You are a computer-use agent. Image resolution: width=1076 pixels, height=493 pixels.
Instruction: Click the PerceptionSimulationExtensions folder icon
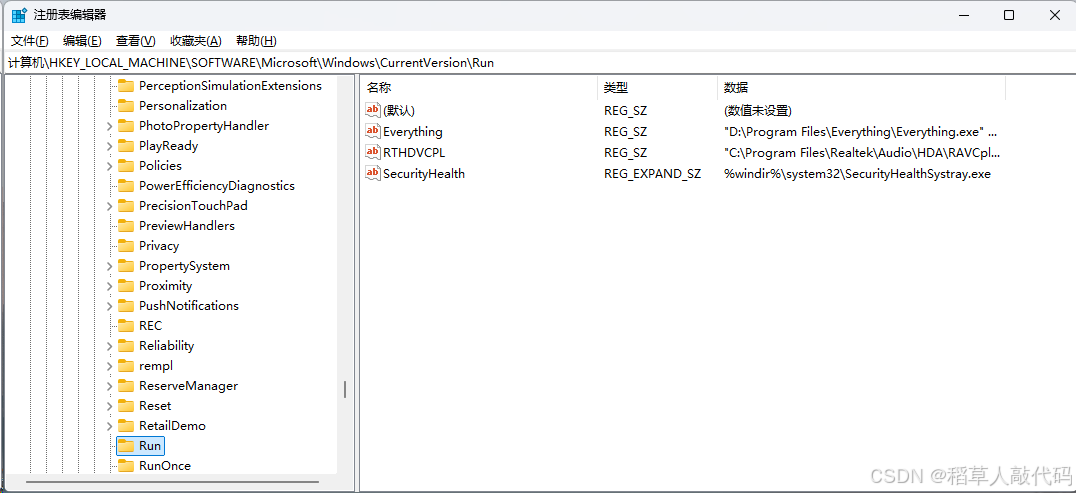tap(126, 86)
